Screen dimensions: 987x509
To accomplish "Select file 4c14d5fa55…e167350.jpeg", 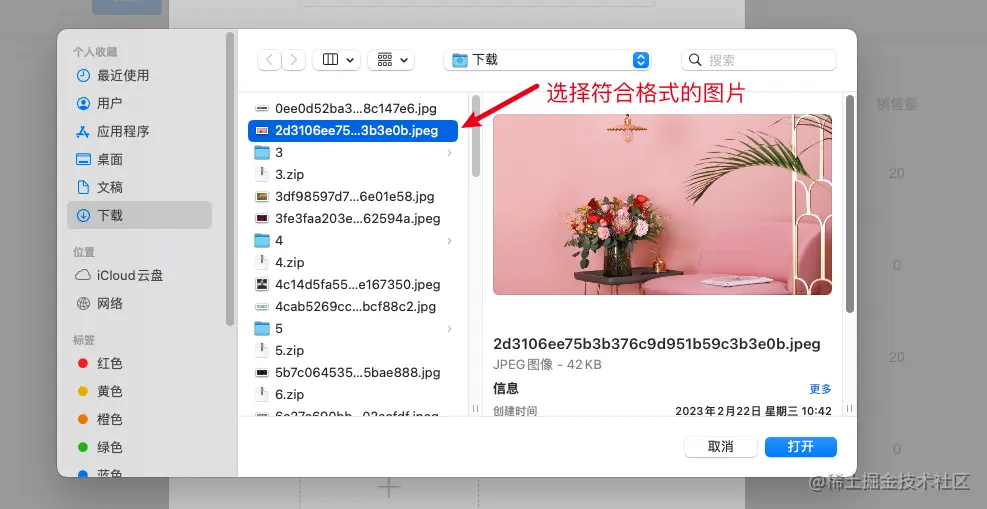I will coord(353,284).
